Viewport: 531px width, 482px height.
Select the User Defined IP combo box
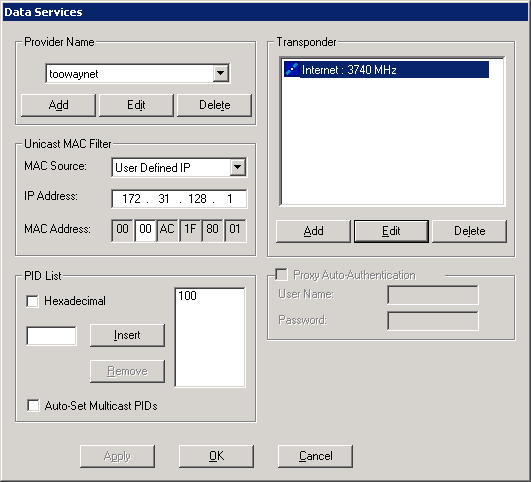179,167
